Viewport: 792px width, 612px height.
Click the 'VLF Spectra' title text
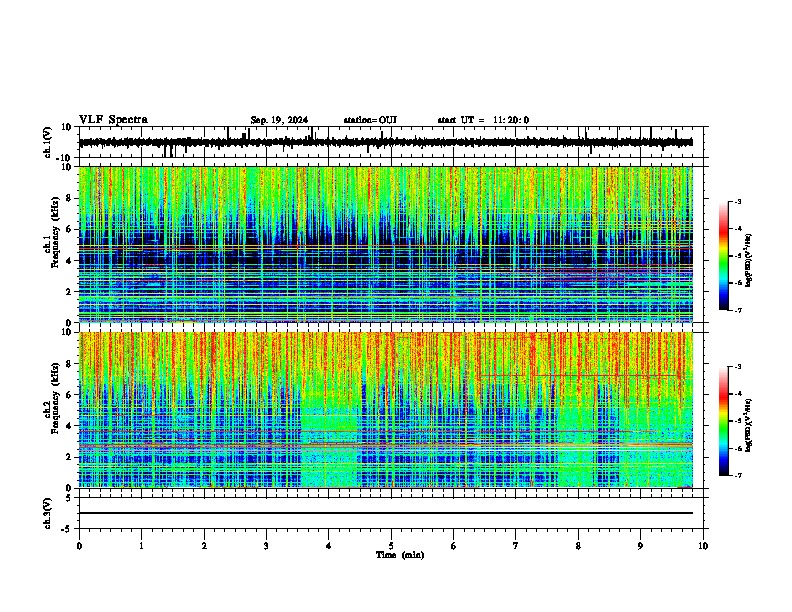point(113,120)
